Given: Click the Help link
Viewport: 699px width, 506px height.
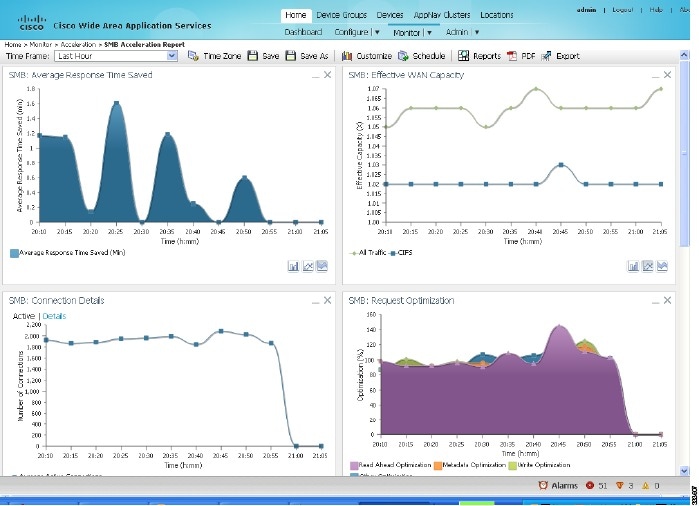Looking at the screenshot, I should click(656, 10).
